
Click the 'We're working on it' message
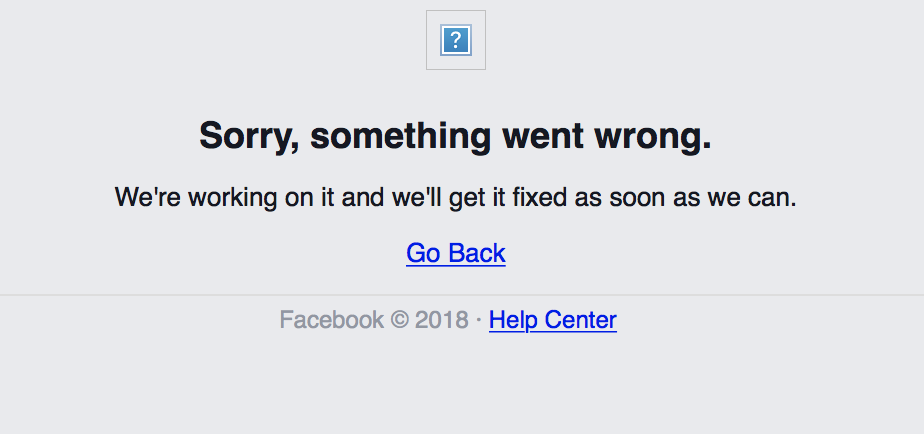(x=455, y=197)
